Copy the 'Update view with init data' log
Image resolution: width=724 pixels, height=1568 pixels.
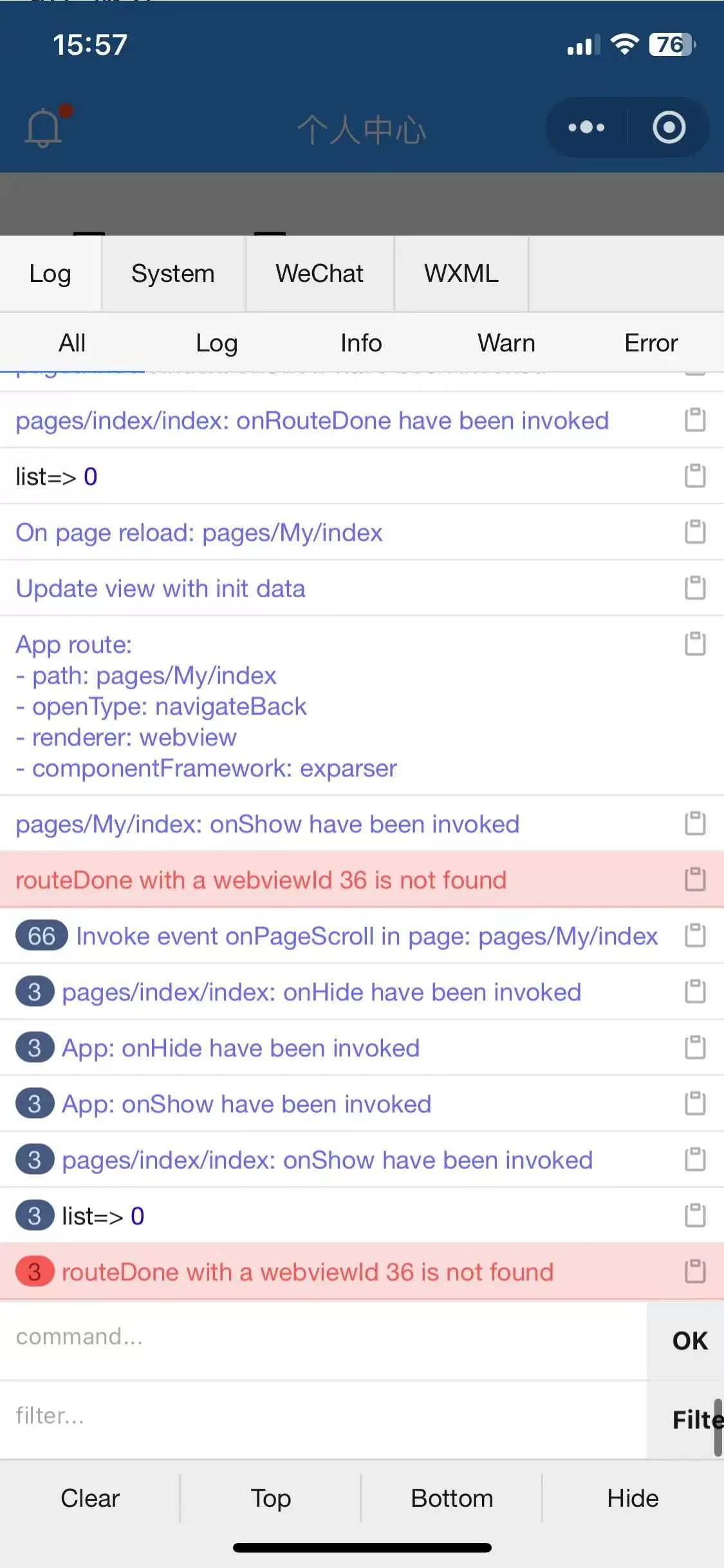tap(695, 588)
